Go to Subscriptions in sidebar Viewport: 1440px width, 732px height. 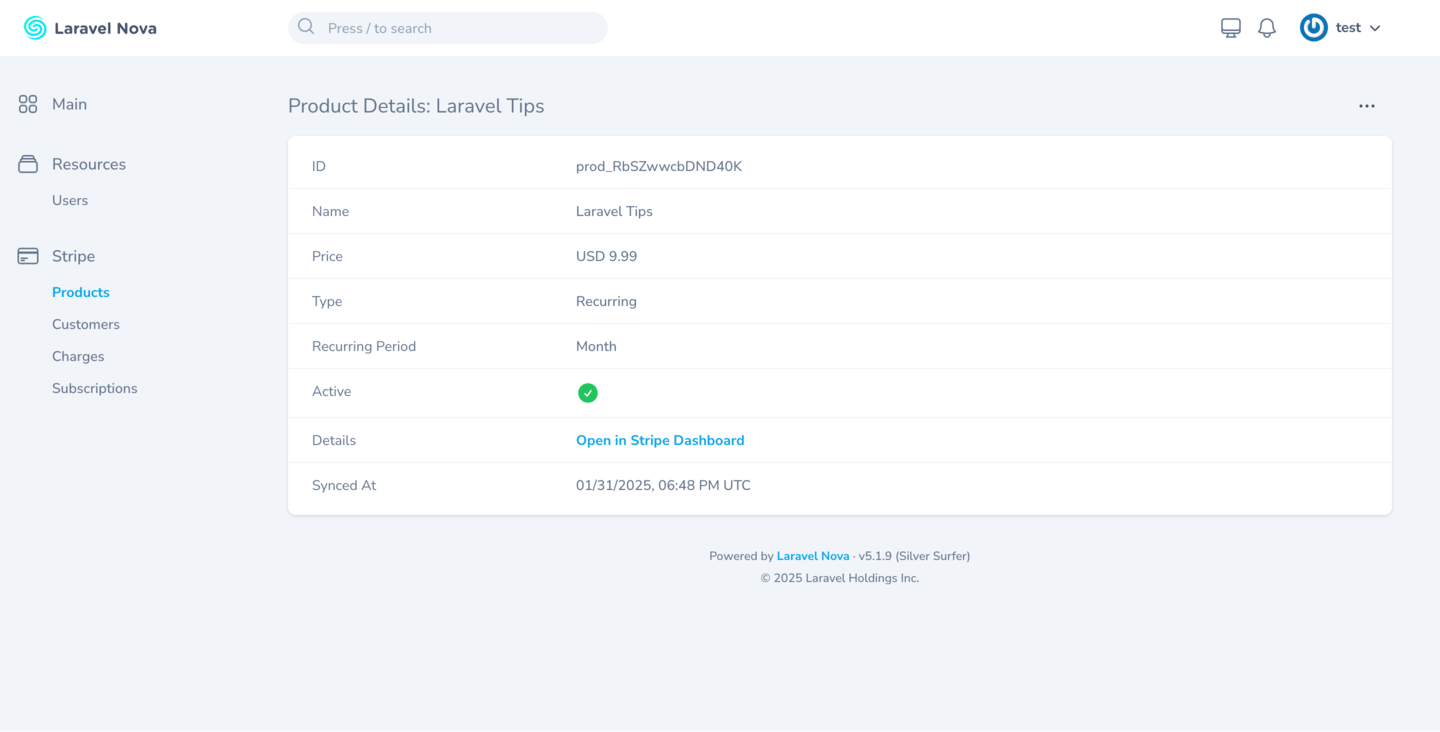95,388
